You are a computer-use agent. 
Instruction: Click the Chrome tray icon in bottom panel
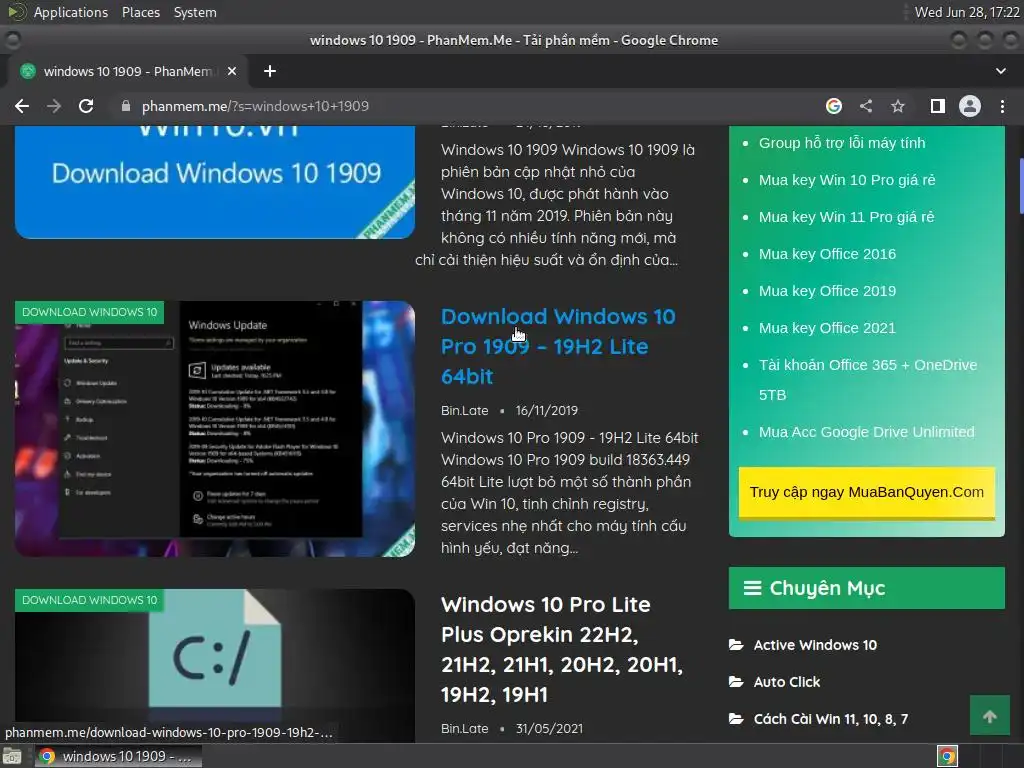click(947, 756)
